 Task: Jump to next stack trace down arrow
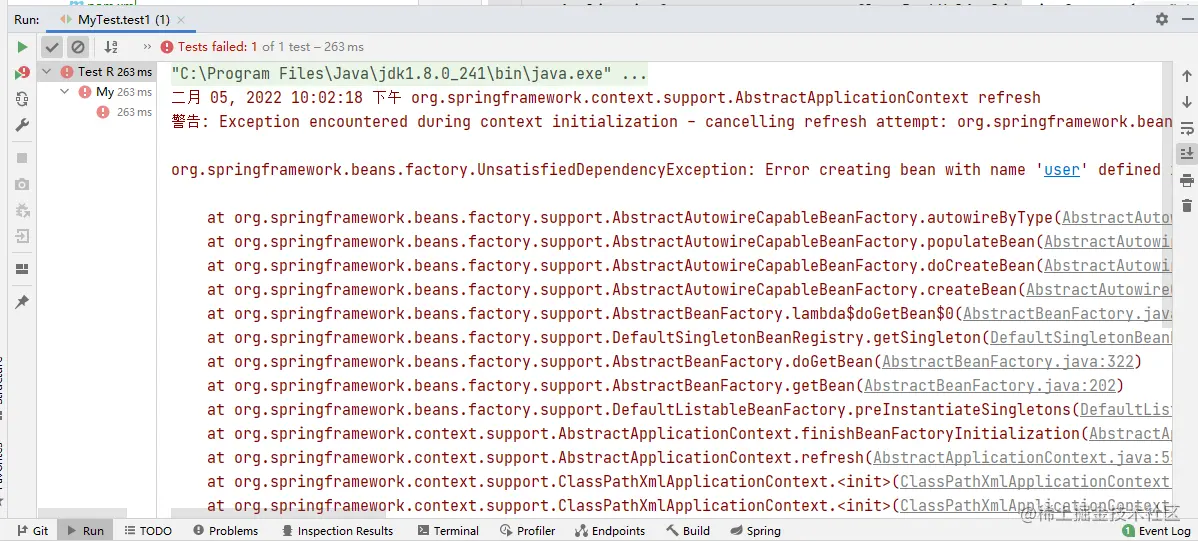point(1187,102)
